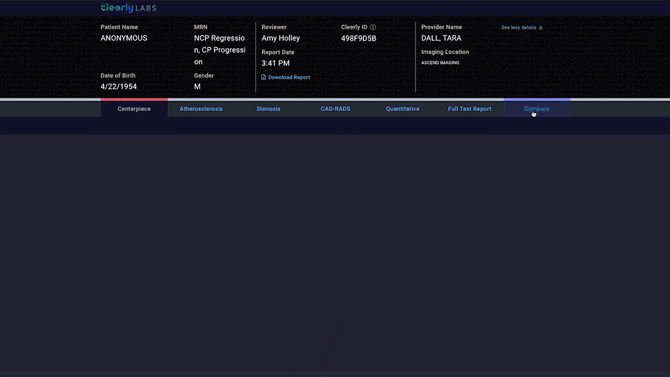Image resolution: width=670 pixels, height=377 pixels.
Task: Click the document icon before Download Report
Action: pyautogui.click(x=263, y=77)
